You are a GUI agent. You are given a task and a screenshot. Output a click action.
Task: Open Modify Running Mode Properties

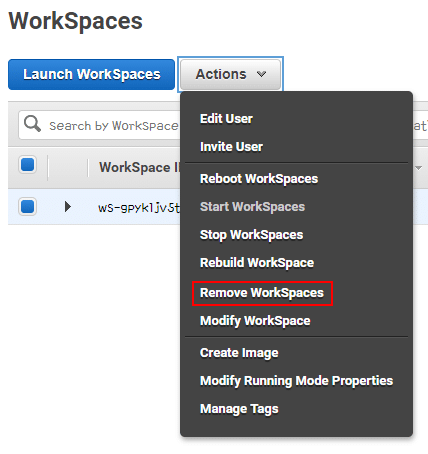tap(296, 381)
